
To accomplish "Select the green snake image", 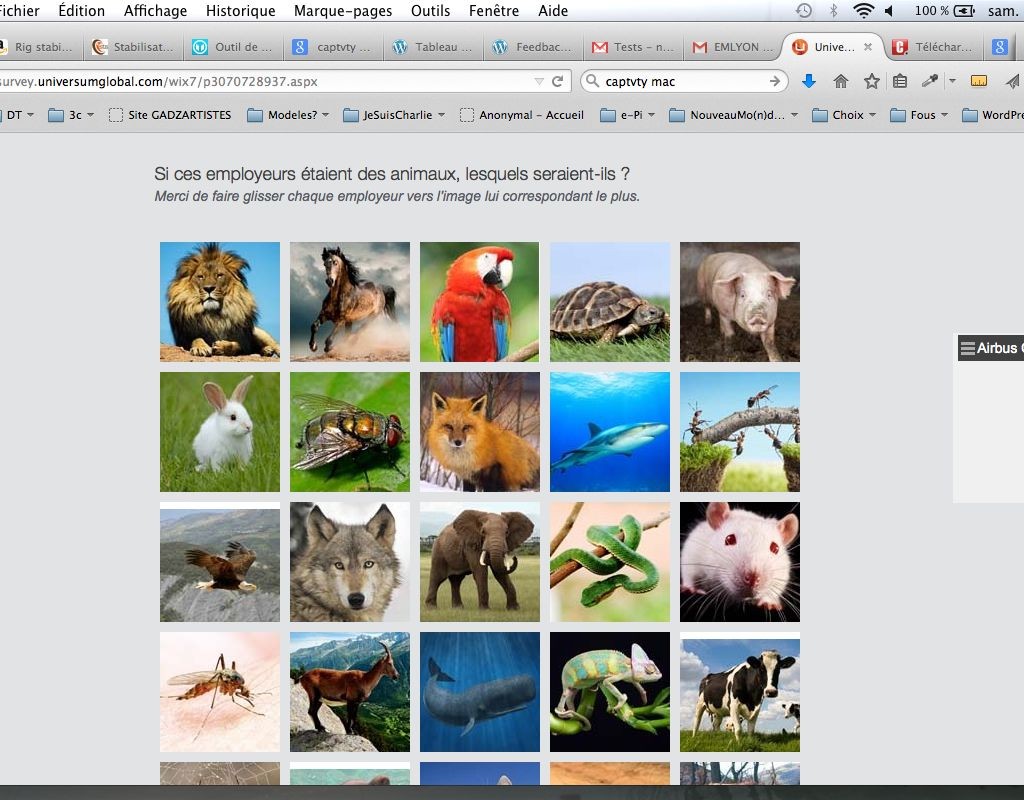I will 609,562.
